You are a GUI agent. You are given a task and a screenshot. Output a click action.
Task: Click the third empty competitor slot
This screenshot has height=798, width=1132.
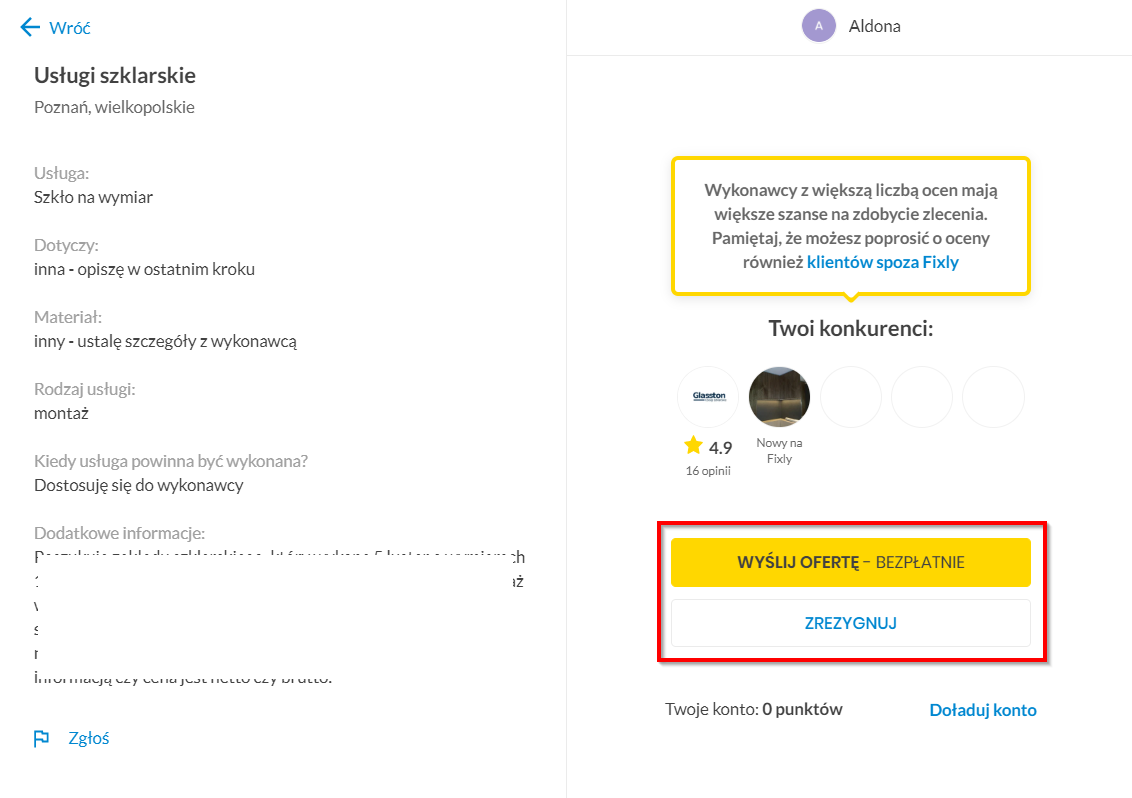[850, 396]
